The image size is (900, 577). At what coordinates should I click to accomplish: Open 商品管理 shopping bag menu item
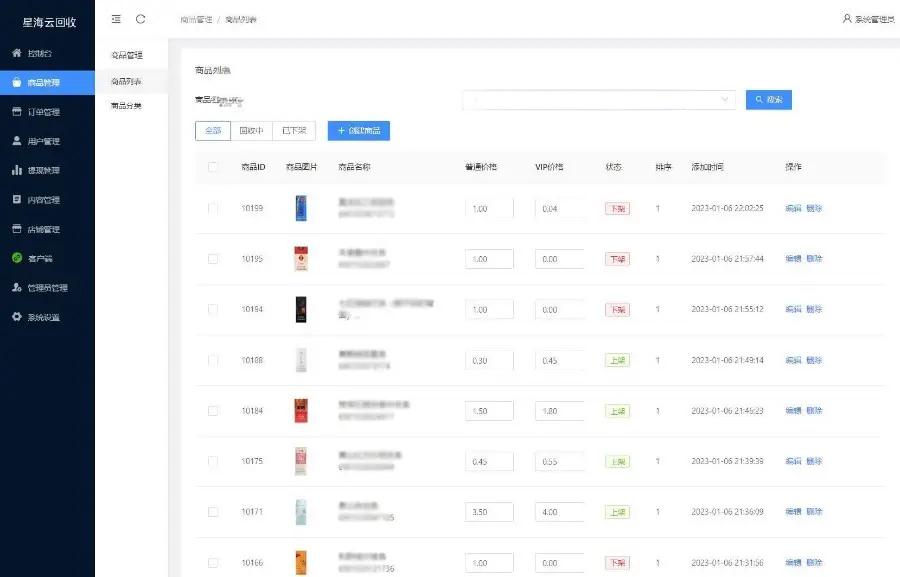(47, 83)
